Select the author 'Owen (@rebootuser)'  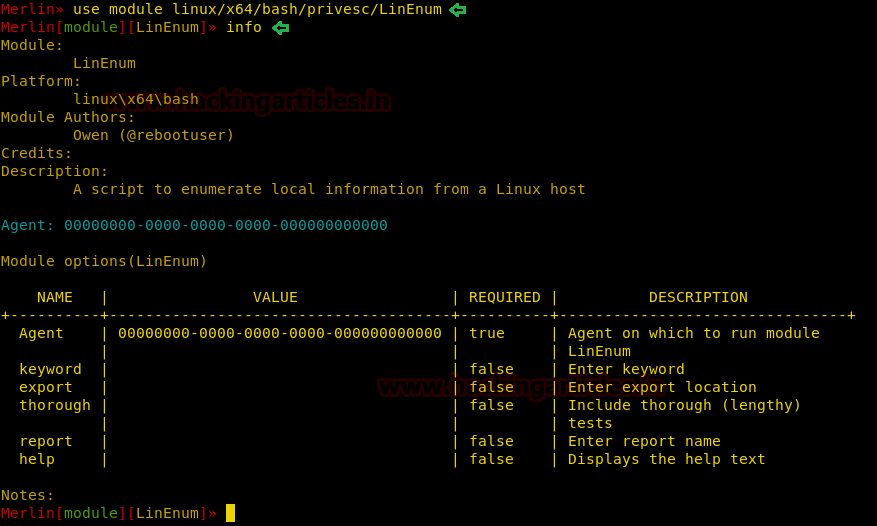153,135
